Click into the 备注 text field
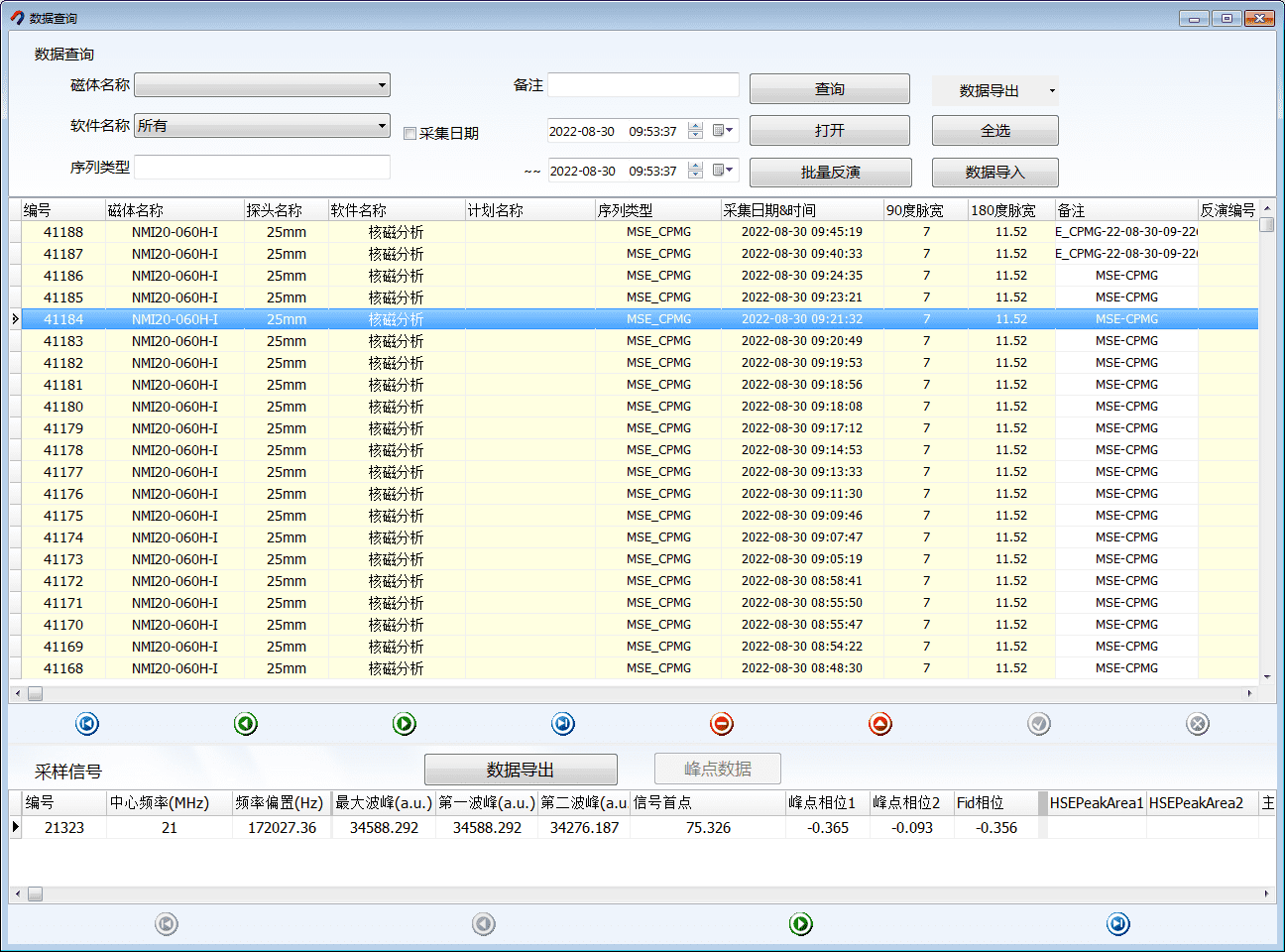 pyautogui.click(x=642, y=85)
